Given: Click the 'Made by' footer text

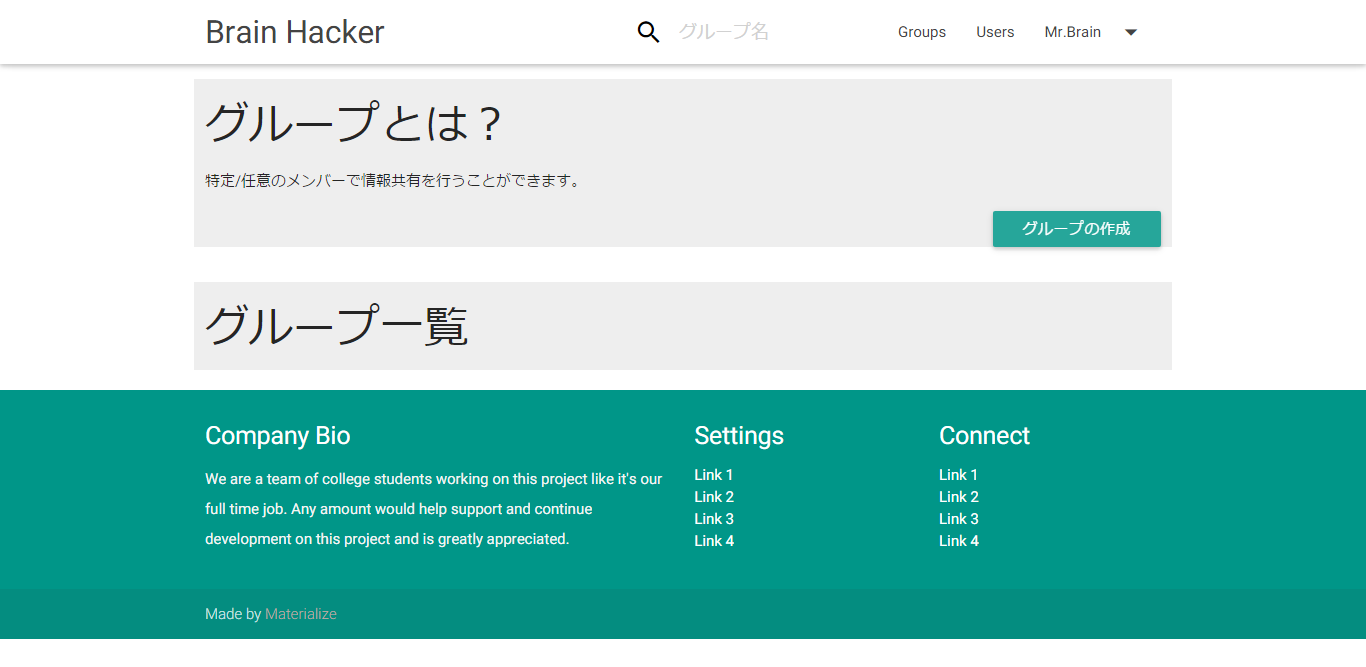Looking at the screenshot, I should coord(233,614).
